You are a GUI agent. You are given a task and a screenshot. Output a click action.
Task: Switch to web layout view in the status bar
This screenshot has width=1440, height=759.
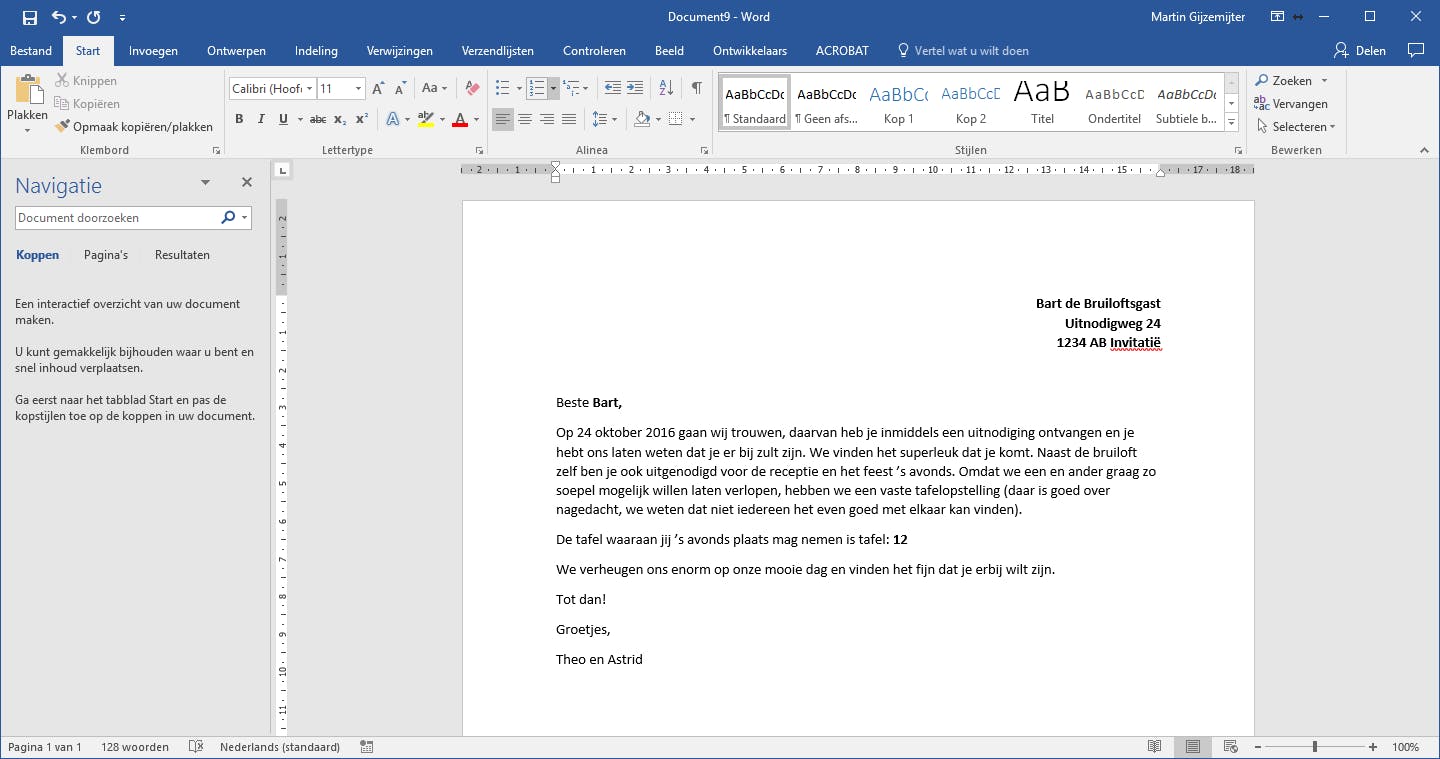(x=1231, y=747)
